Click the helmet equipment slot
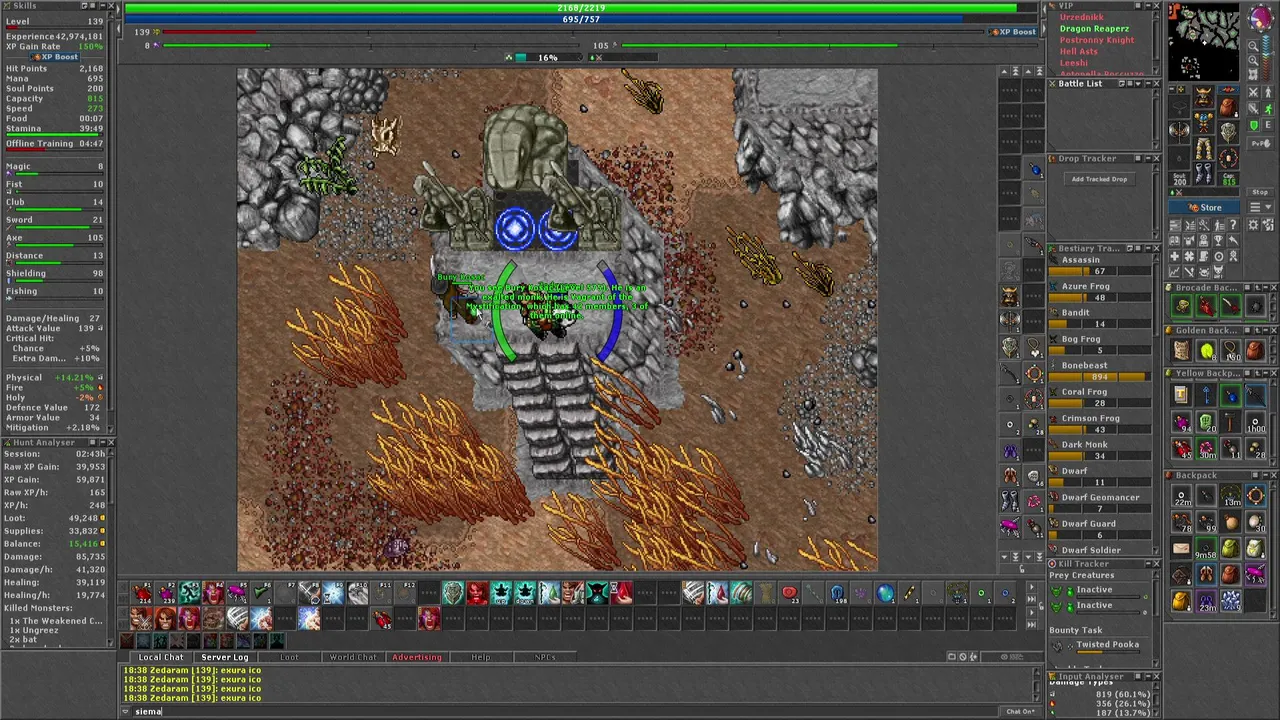Screen dimensions: 1280x720 point(1204,96)
